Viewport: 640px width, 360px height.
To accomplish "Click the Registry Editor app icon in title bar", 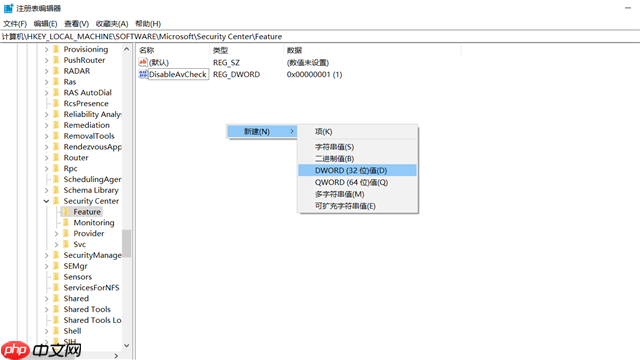I will pos(9,8).
